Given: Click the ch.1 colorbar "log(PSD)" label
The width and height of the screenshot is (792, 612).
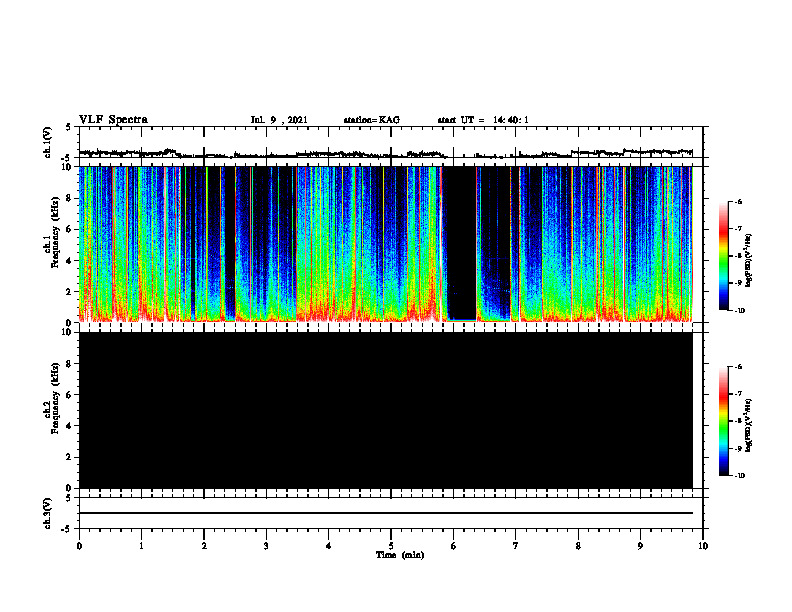Looking at the screenshot, I should point(748,261).
